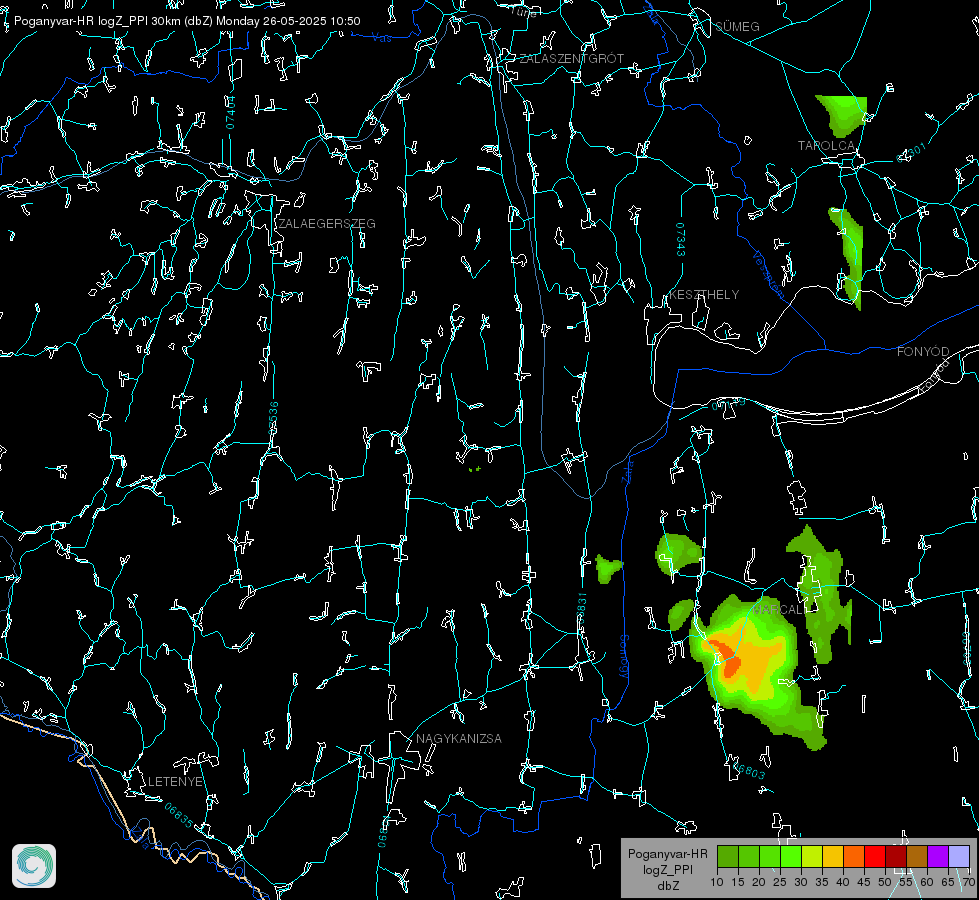The width and height of the screenshot is (979, 900).
Task: Click the 55-60 dBZ brown legend swatch
Action: pyautogui.click(x=917, y=856)
